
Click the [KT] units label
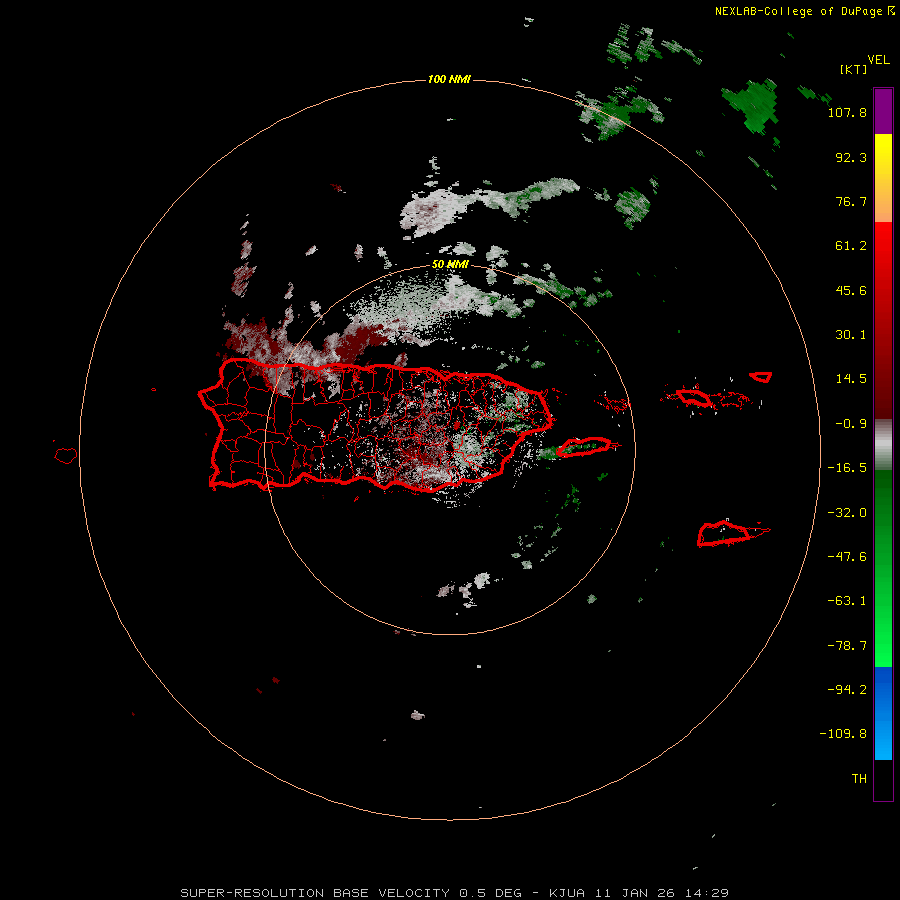click(x=854, y=69)
